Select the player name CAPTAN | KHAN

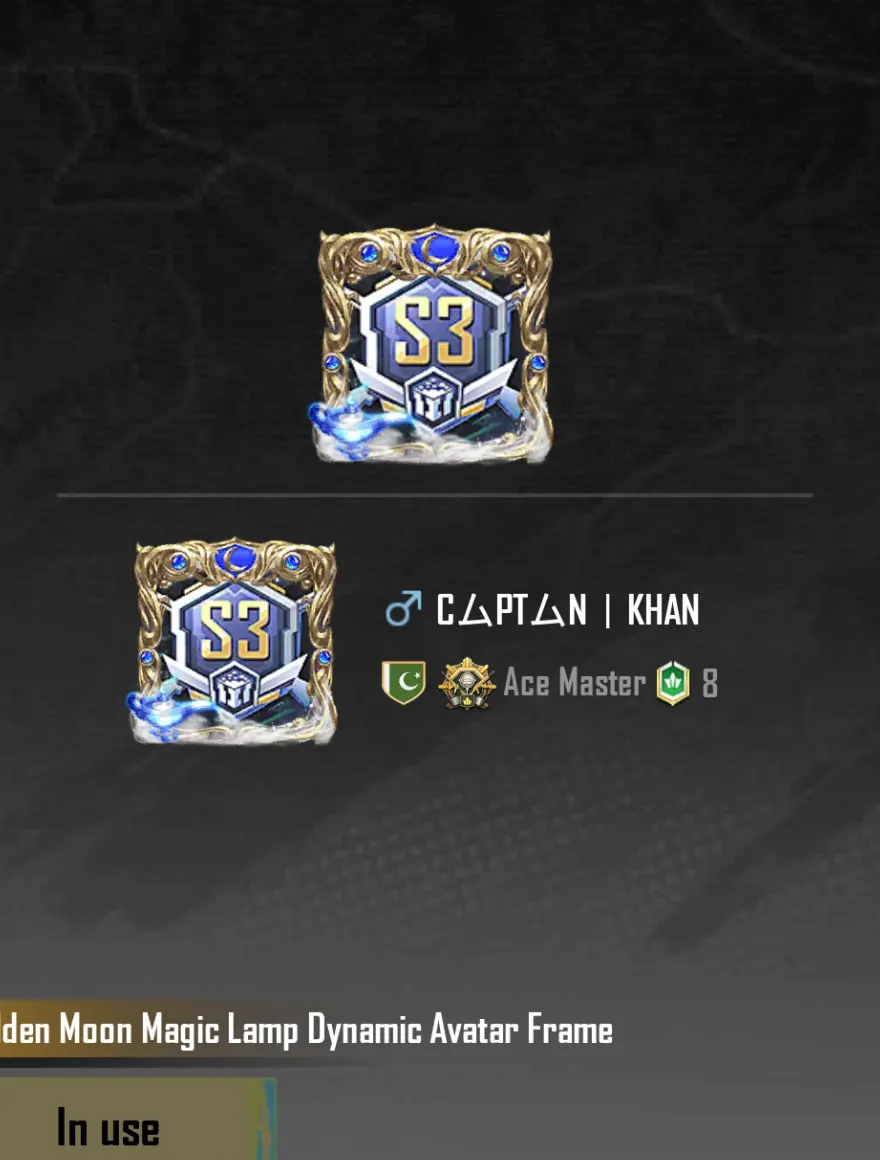tap(568, 610)
